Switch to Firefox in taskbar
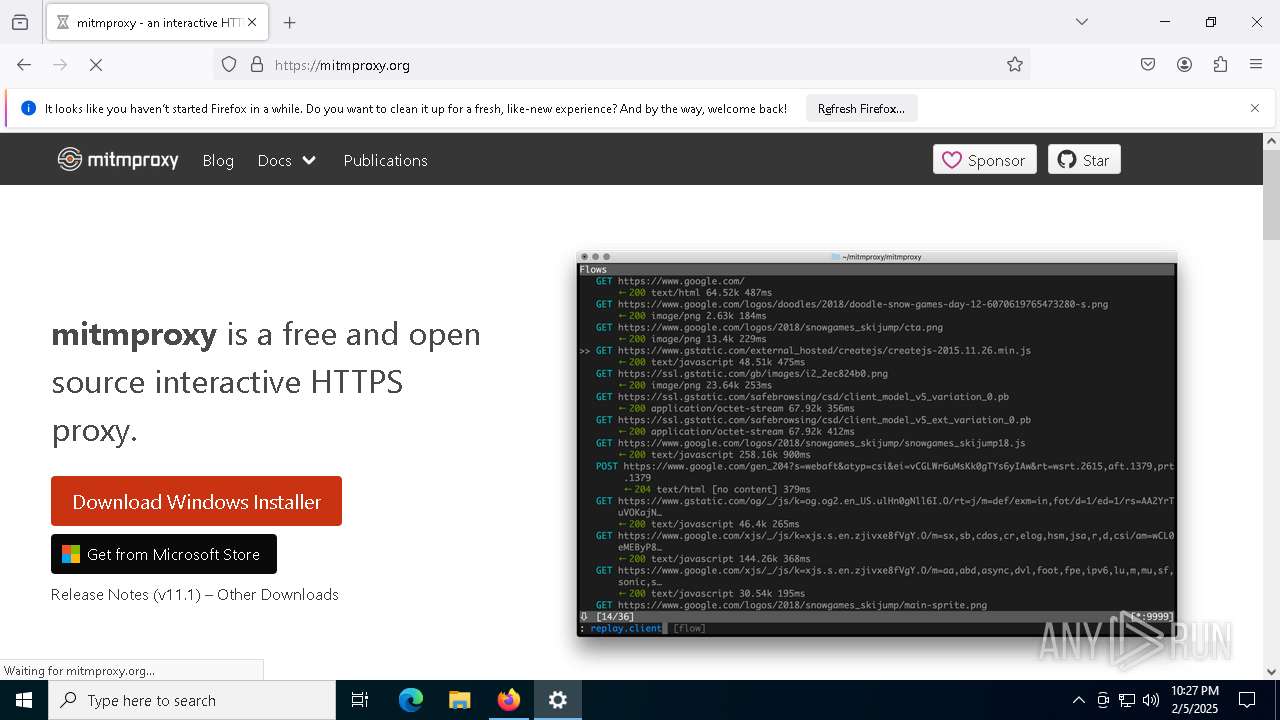 (509, 700)
